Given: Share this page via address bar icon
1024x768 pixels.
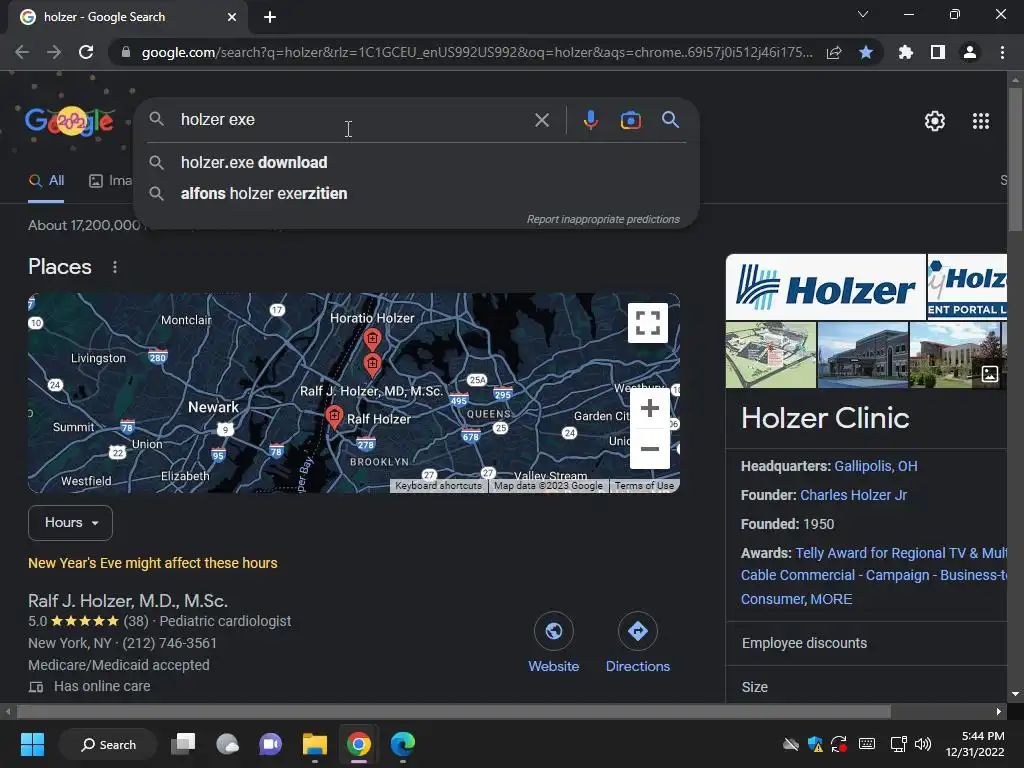Looking at the screenshot, I should click(834, 52).
